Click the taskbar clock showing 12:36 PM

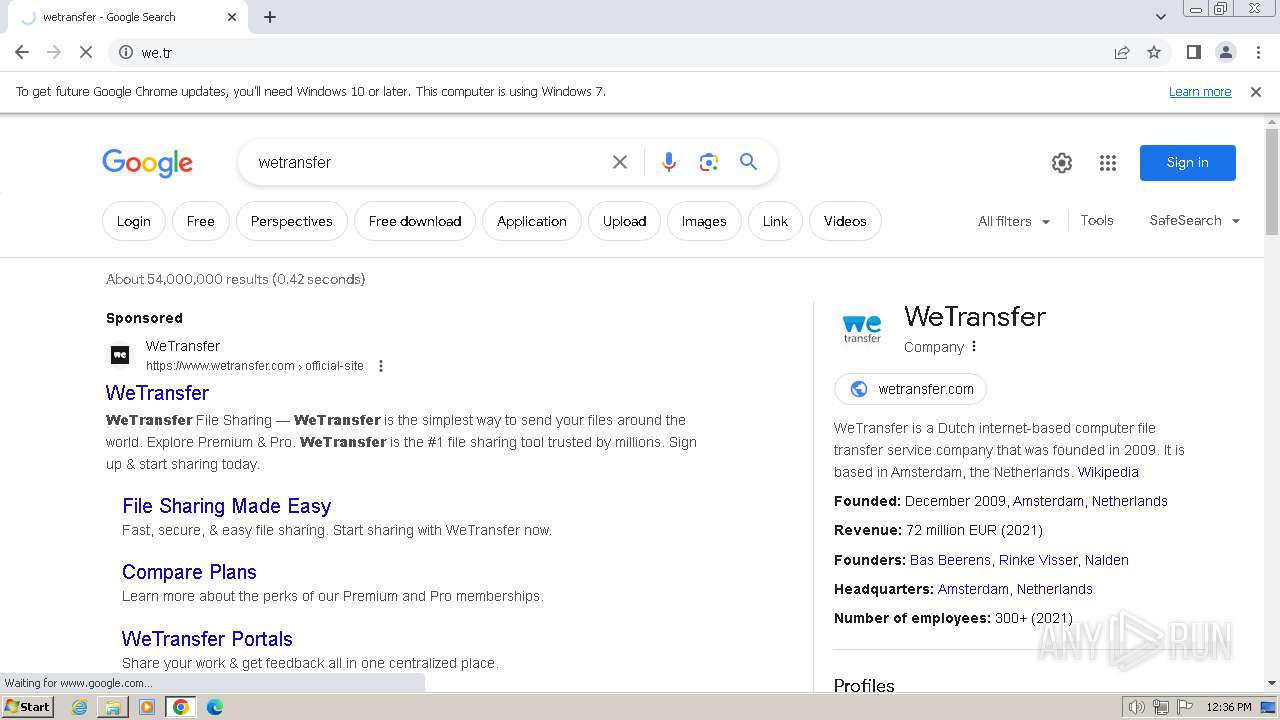[x=1229, y=707]
